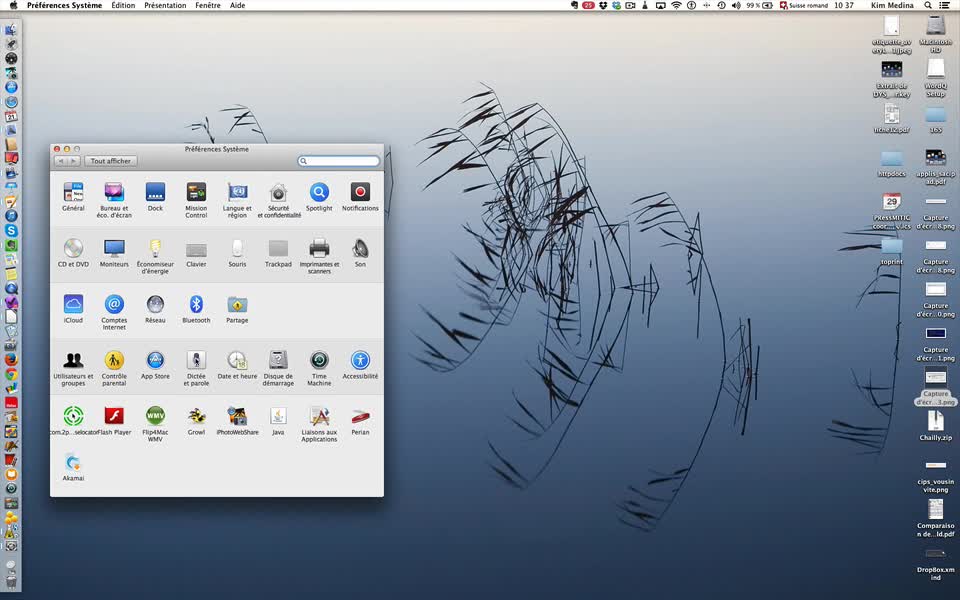Open Chailly.zip on the desktop

pos(935,421)
